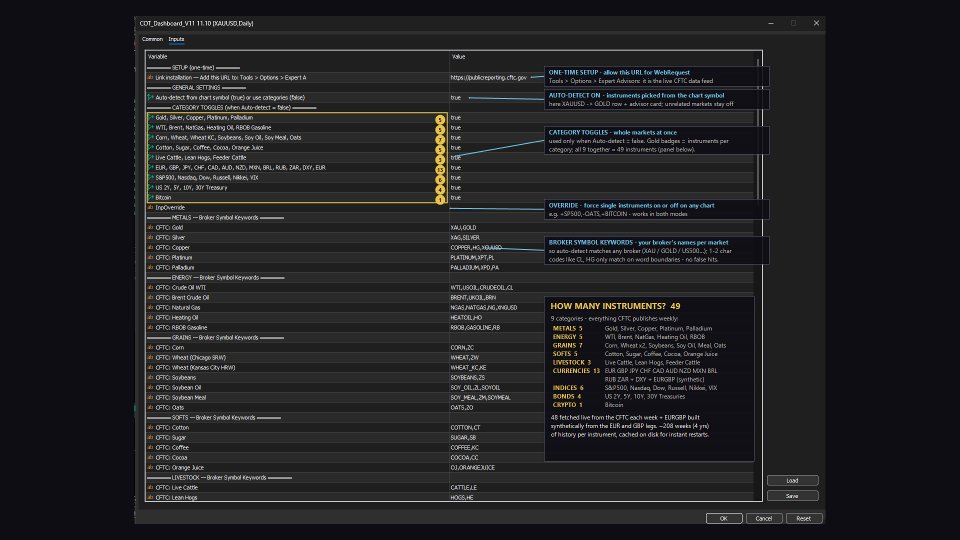Viewport: 960px width, 540px height.
Task: Click the boolean icon beside WTI, Brent, NatGas row
Action: point(151,127)
